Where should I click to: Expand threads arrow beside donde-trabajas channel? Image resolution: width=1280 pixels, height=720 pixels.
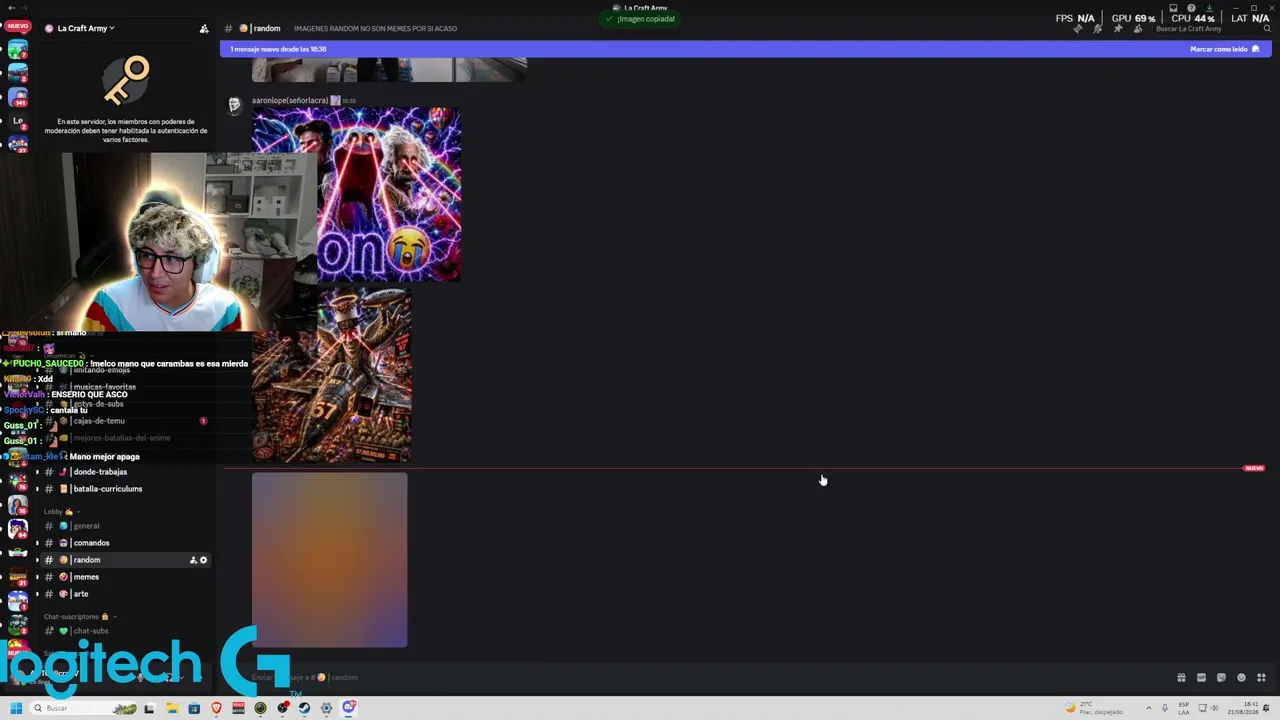37,472
